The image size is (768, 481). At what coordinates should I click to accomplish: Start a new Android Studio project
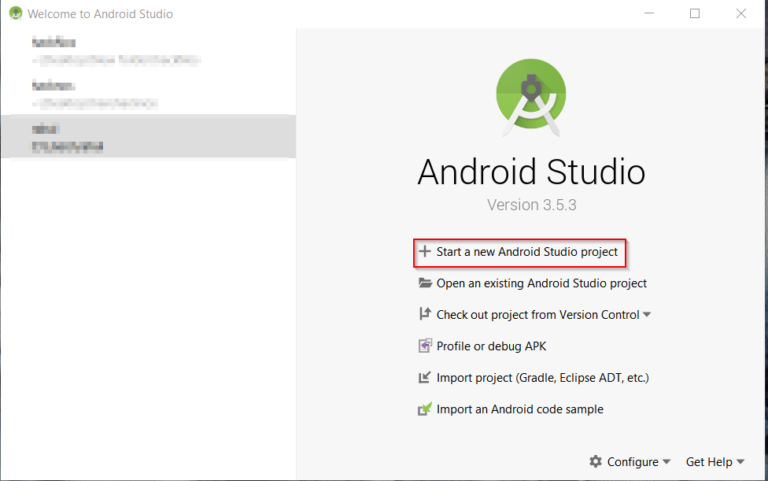[527, 252]
